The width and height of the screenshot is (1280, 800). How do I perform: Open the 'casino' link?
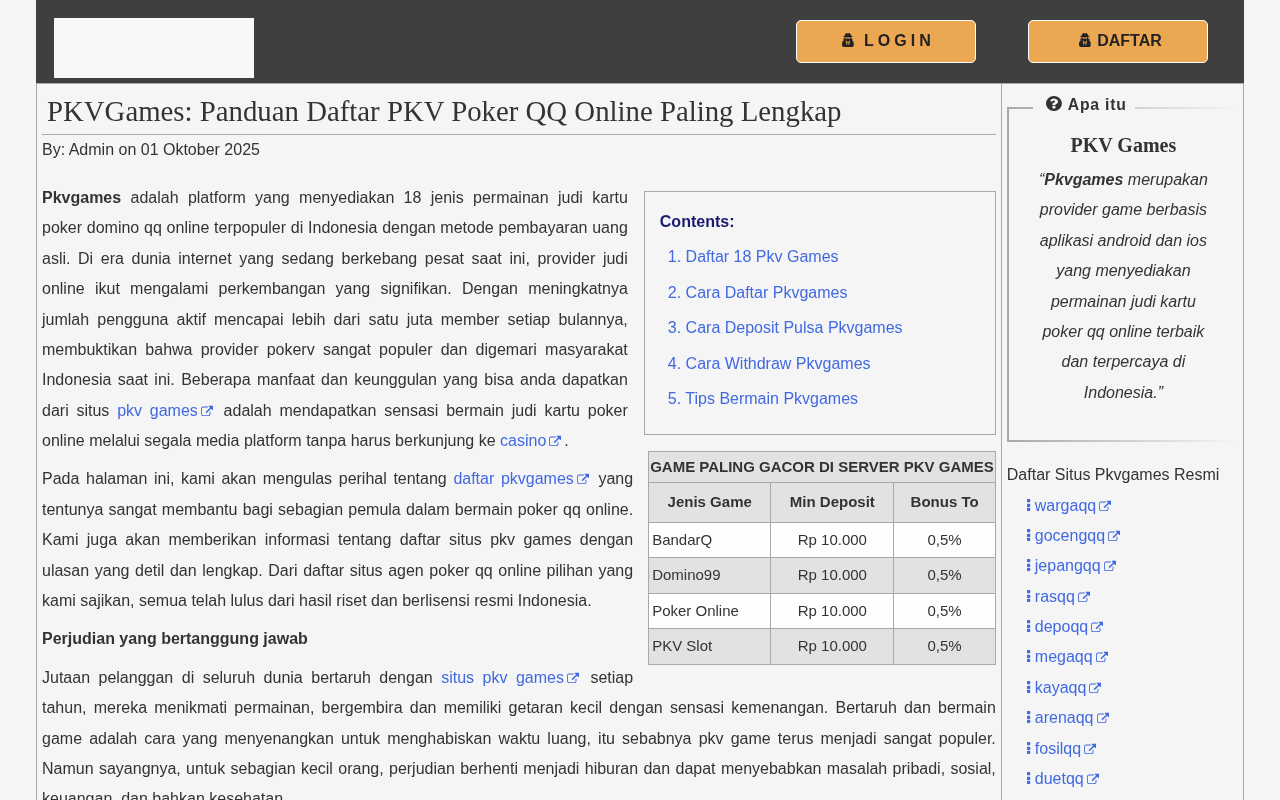(523, 440)
